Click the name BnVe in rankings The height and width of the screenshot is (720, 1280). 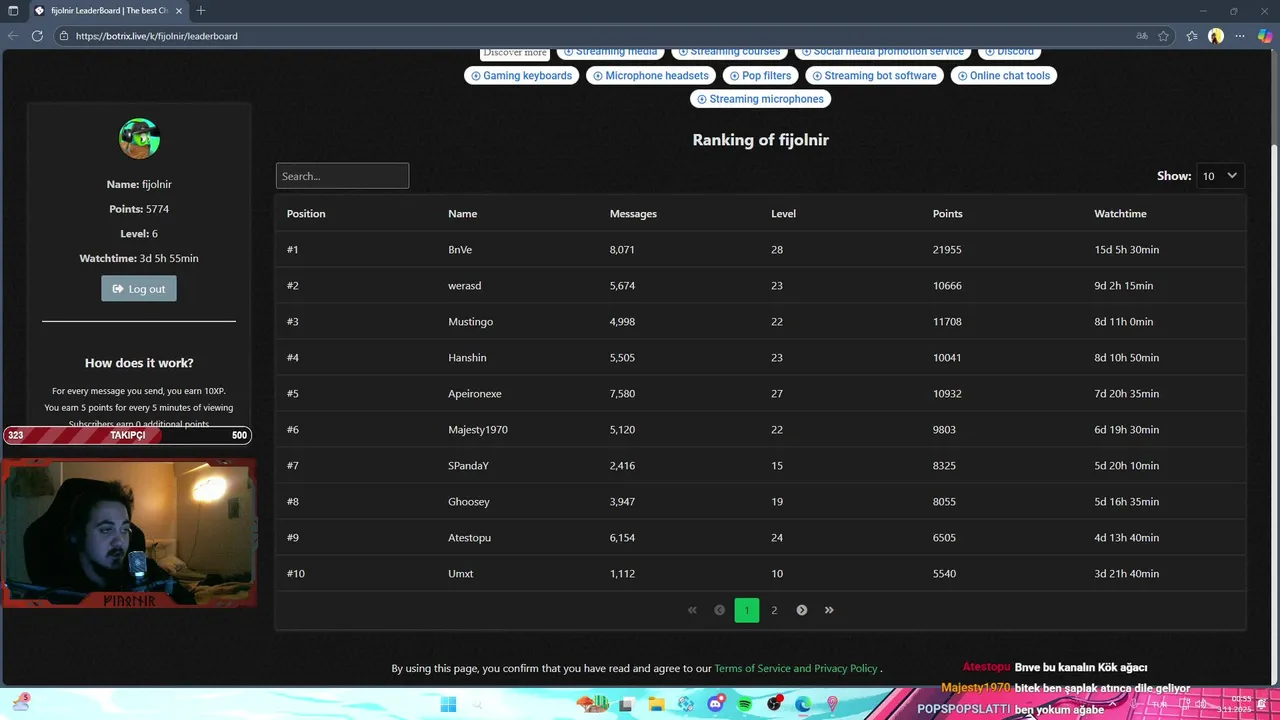[x=460, y=250]
